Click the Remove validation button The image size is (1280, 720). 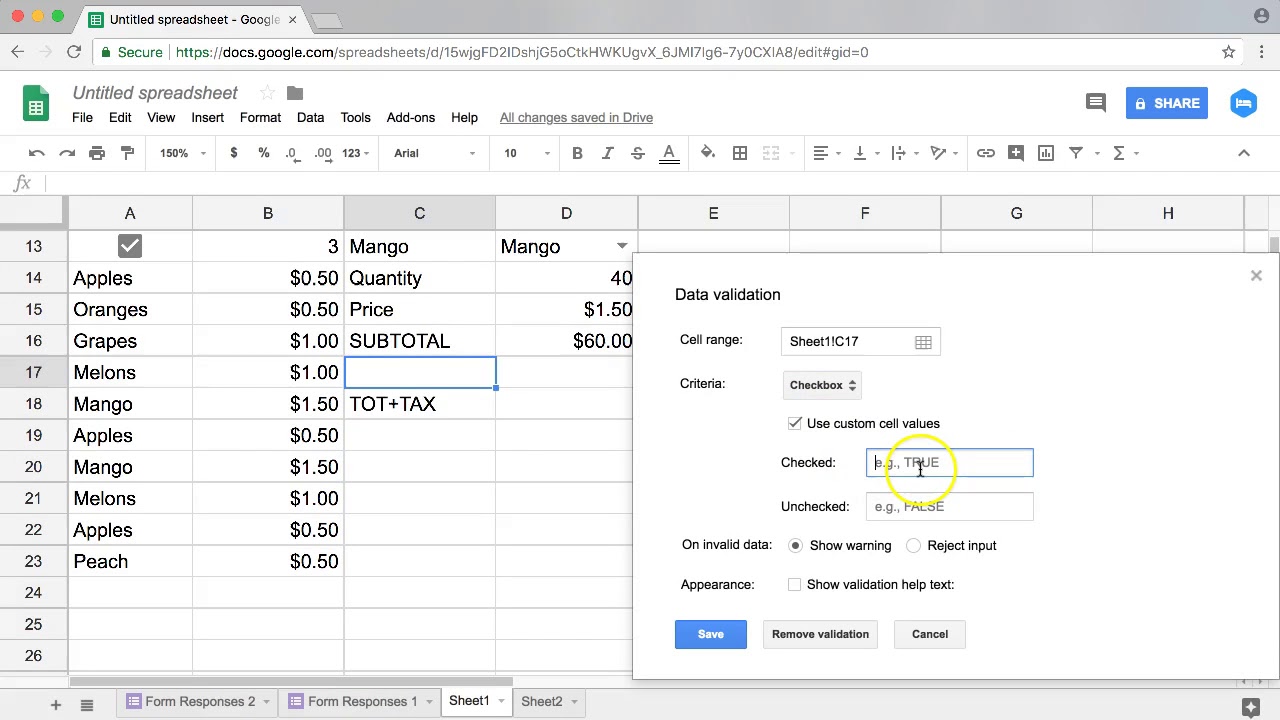click(x=820, y=634)
